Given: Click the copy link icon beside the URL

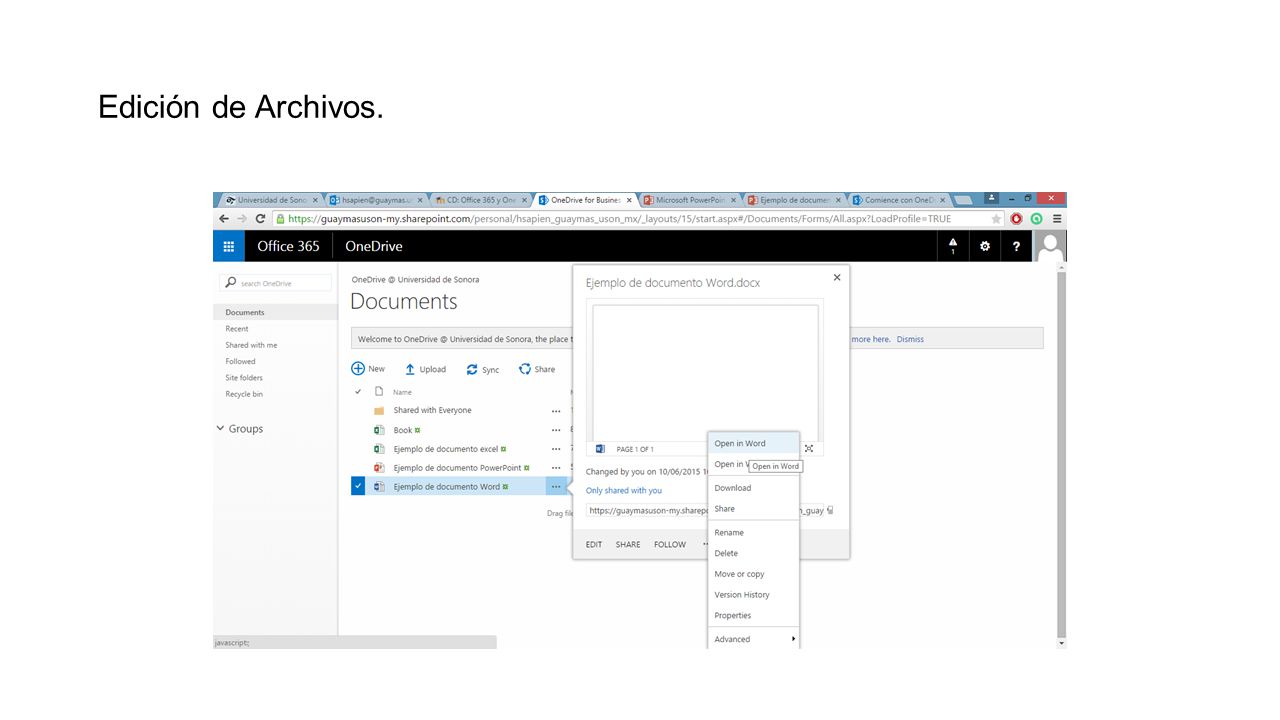Looking at the screenshot, I should point(830,510).
